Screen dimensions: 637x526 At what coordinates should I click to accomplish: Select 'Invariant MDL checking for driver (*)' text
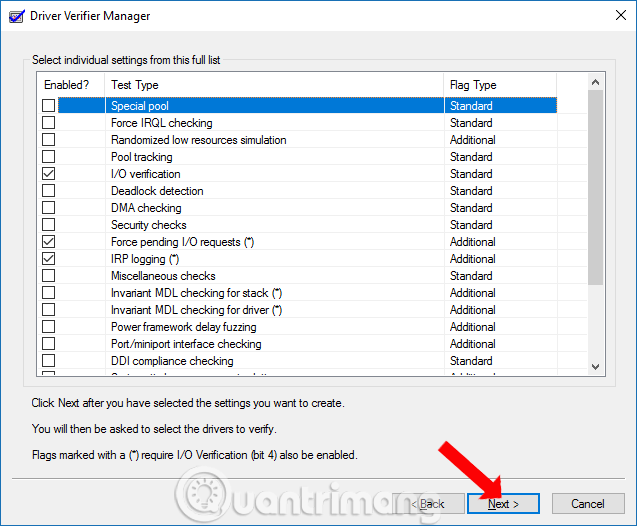click(197, 310)
